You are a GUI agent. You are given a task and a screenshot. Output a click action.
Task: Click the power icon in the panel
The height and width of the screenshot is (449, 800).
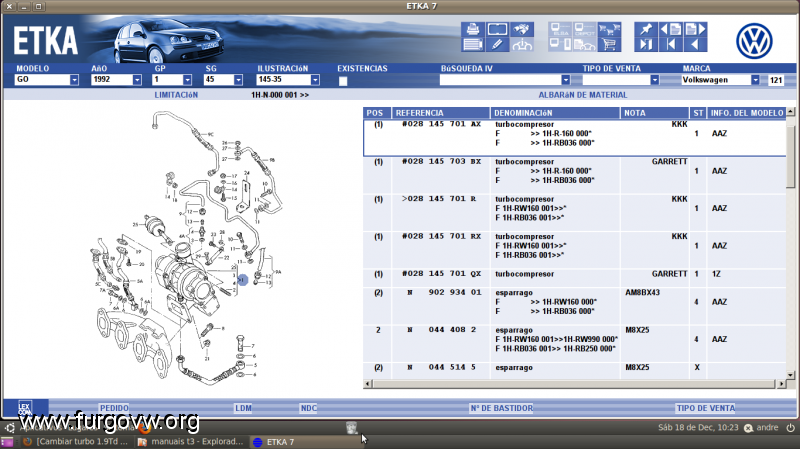[790, 428]
